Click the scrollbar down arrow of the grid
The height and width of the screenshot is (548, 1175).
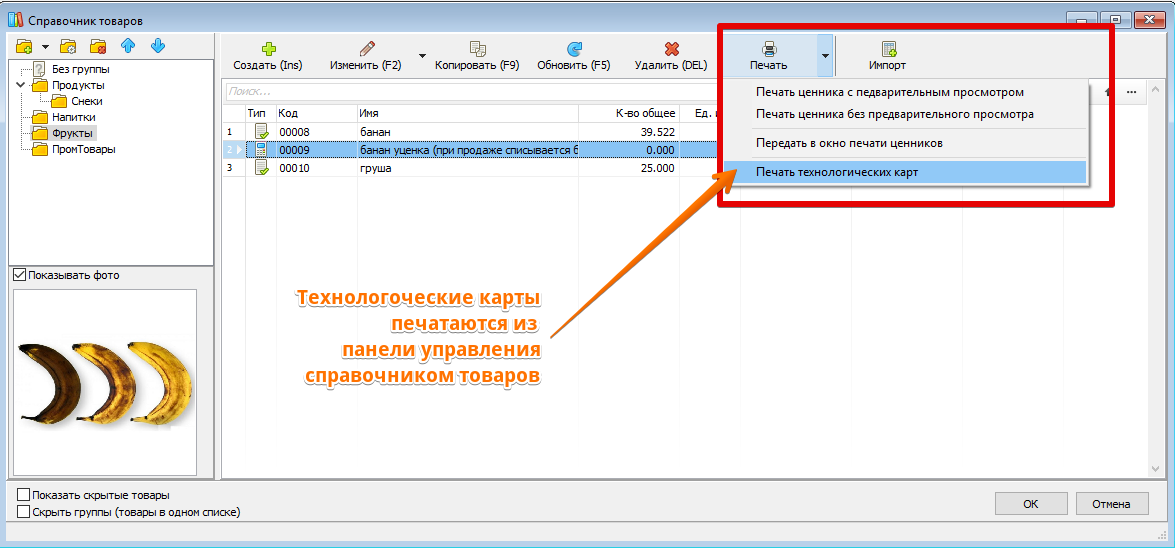[1155, 469]
